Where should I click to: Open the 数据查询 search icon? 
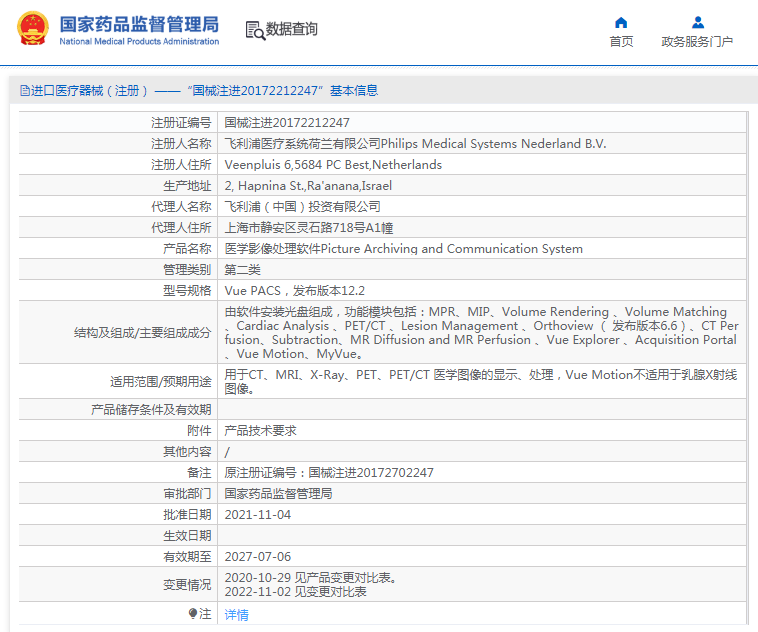(255, 30)
